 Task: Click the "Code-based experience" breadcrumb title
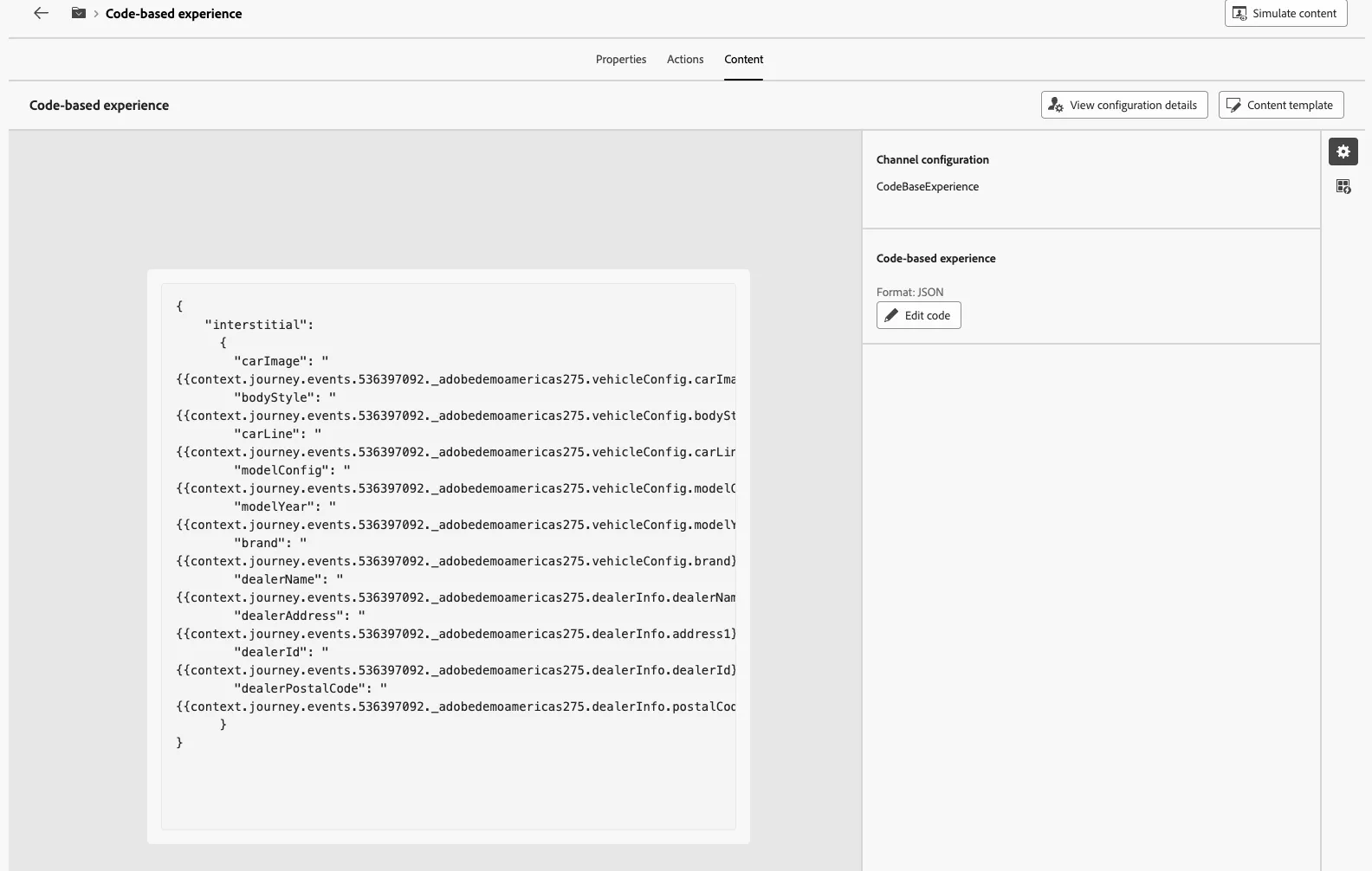(174, 13)
